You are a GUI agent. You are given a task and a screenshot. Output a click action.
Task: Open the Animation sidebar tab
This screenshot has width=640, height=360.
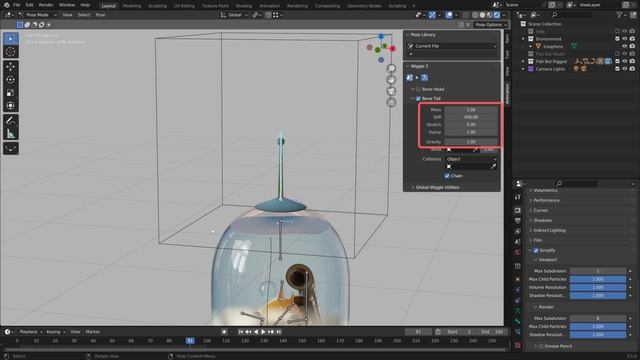coord(507,93)
